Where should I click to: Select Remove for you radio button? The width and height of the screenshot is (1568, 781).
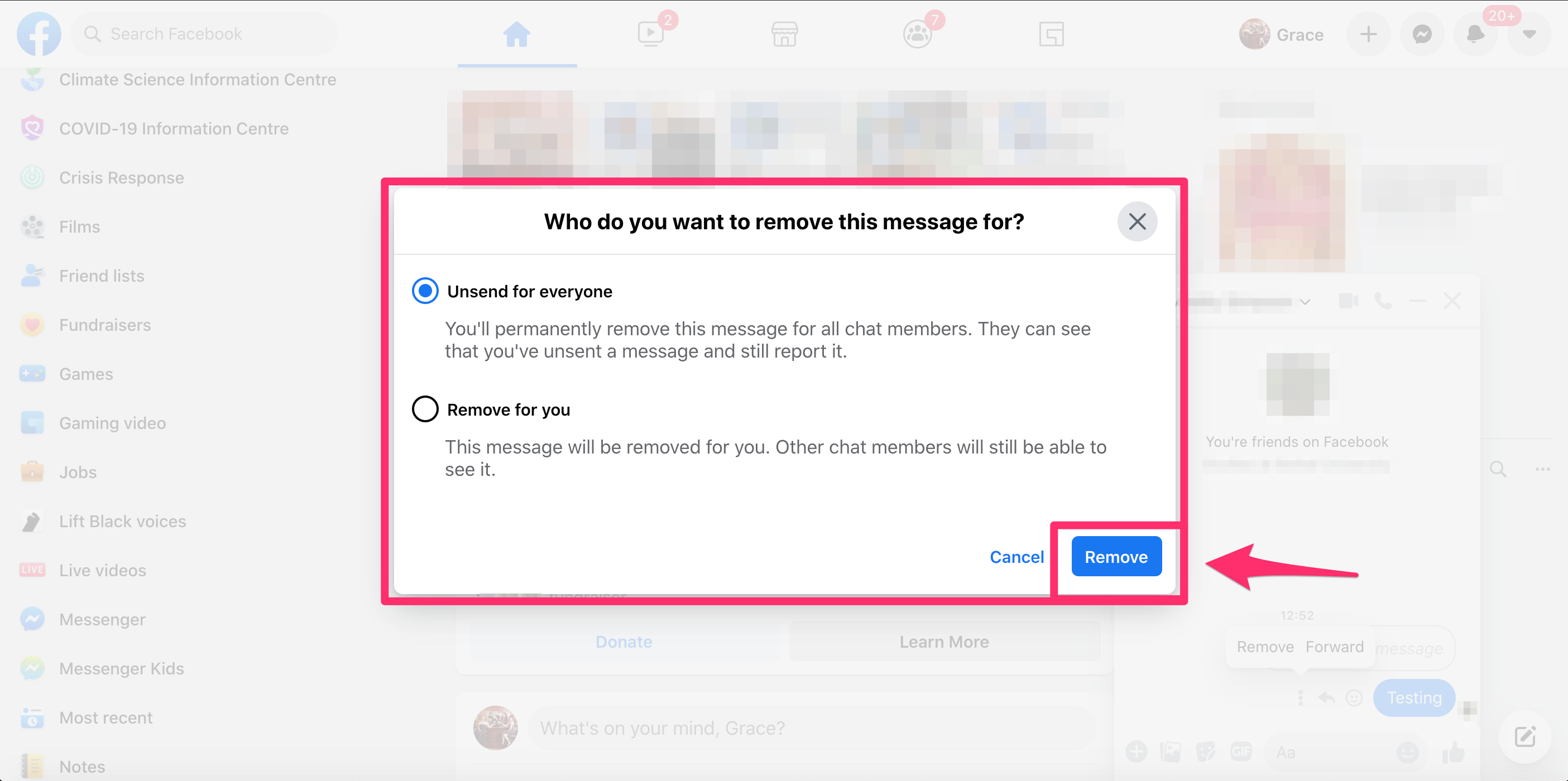[x=423, y=409]
